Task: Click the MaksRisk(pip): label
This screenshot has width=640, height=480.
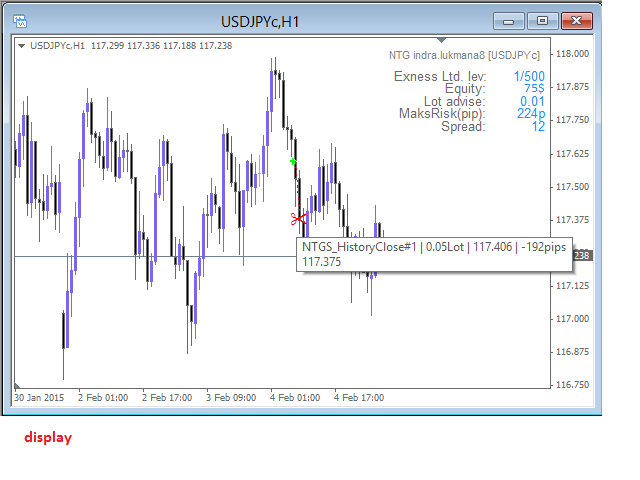Action: (442, 113)
